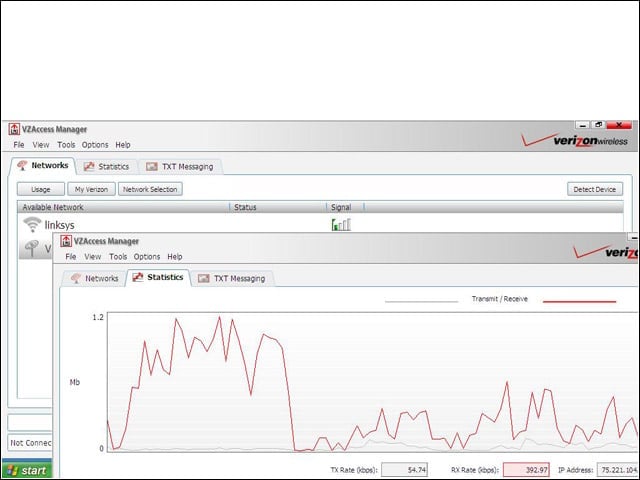Open Options menu in front VZAccess window
This screenshot has height=480, width=640.
click(147, 257)
